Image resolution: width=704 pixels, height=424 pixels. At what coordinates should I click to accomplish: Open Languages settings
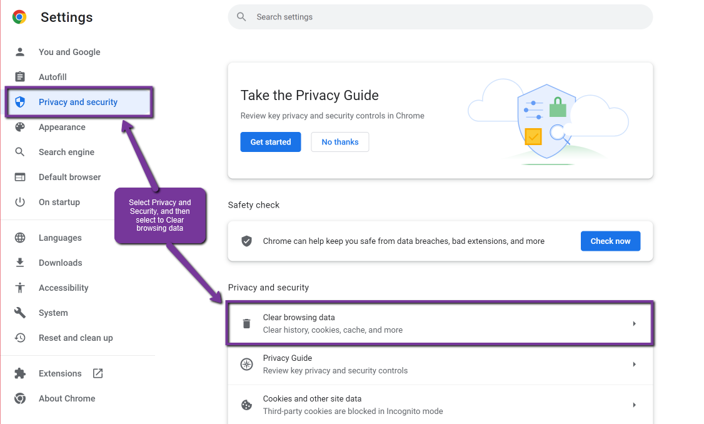pyautogui.click(x=60, y=238)
